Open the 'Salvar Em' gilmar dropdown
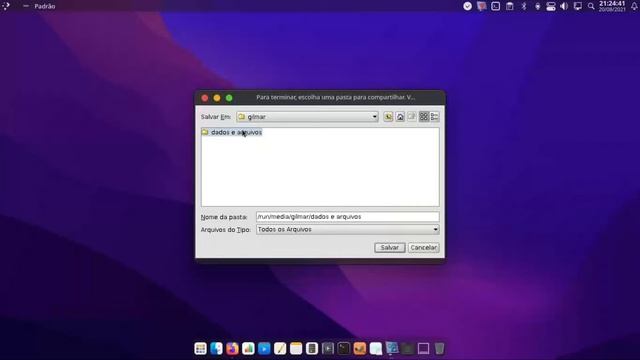 307,117
